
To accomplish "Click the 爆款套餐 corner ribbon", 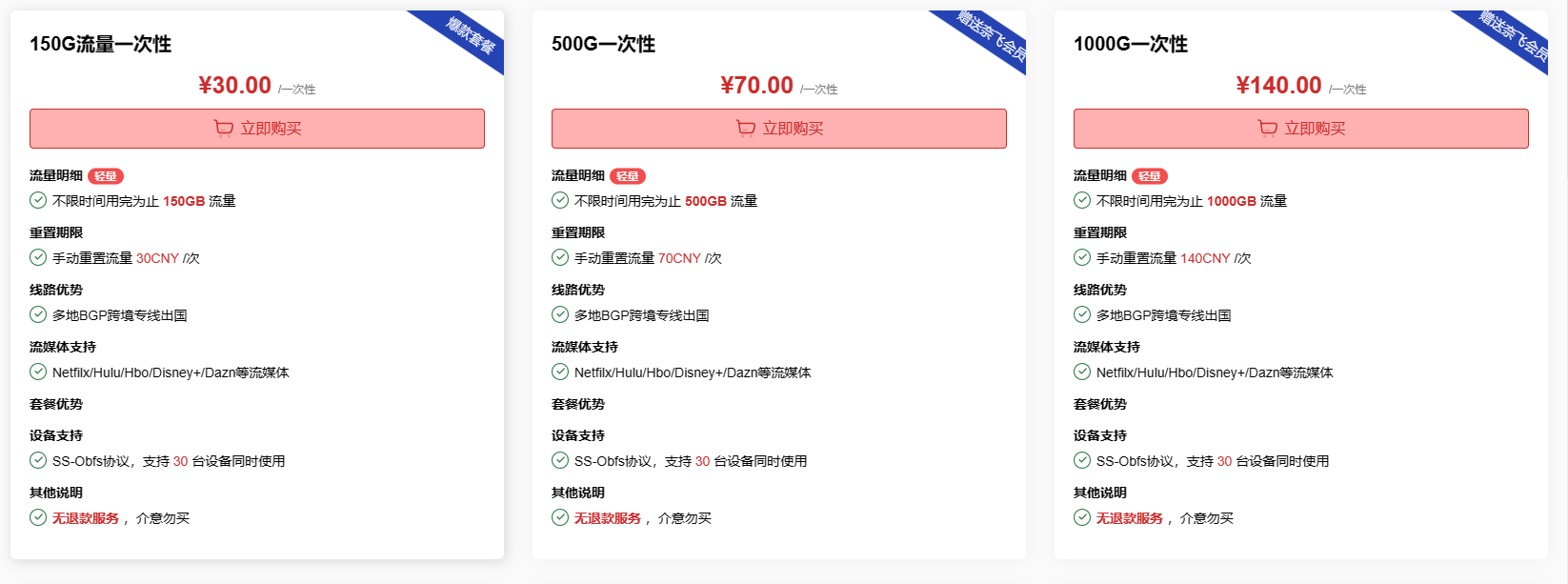I will point(472,36).
